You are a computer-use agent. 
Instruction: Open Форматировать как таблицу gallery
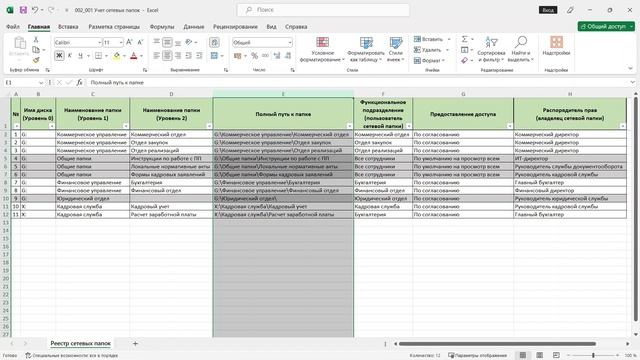pyautogui.click(x=366, y=49)
